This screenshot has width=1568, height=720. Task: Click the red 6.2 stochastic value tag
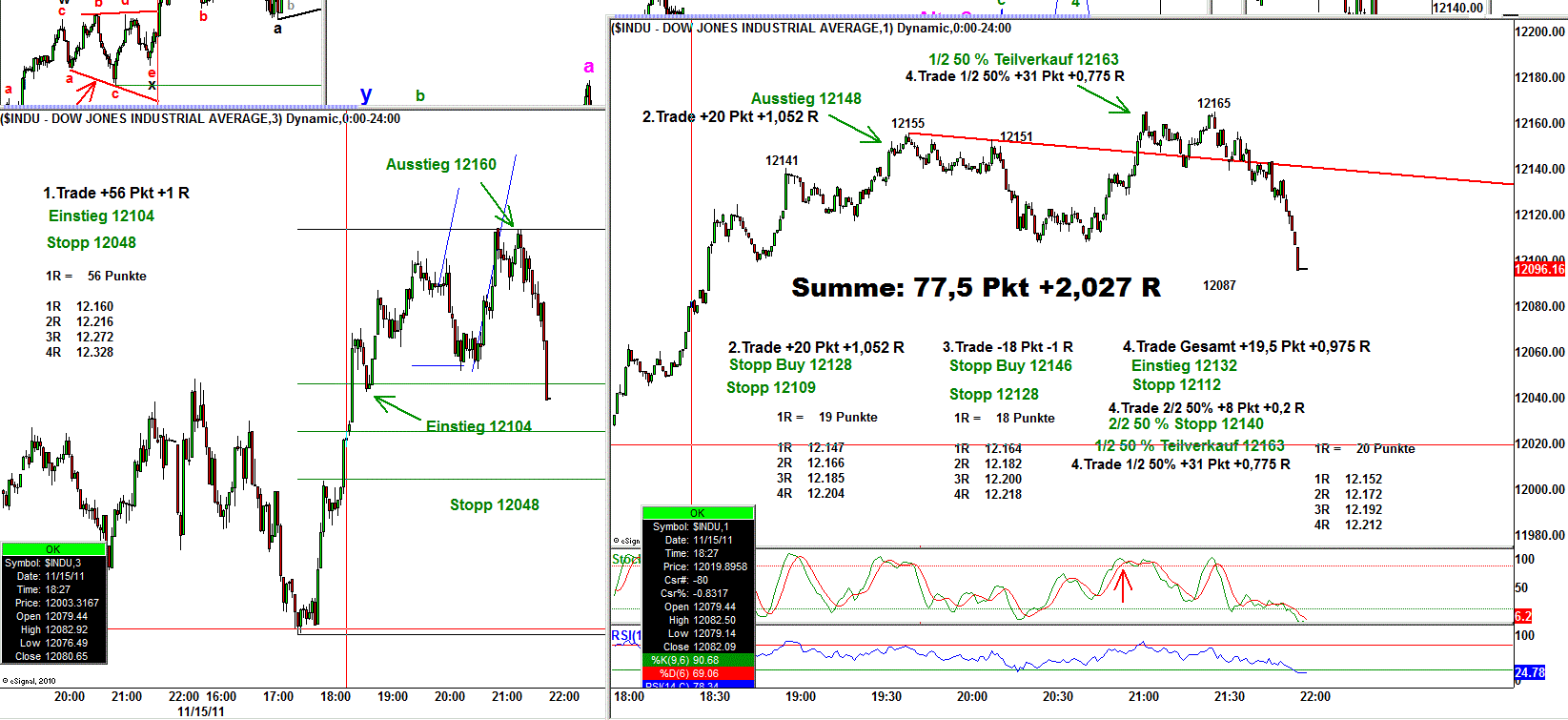click(x=1522, y=616)
